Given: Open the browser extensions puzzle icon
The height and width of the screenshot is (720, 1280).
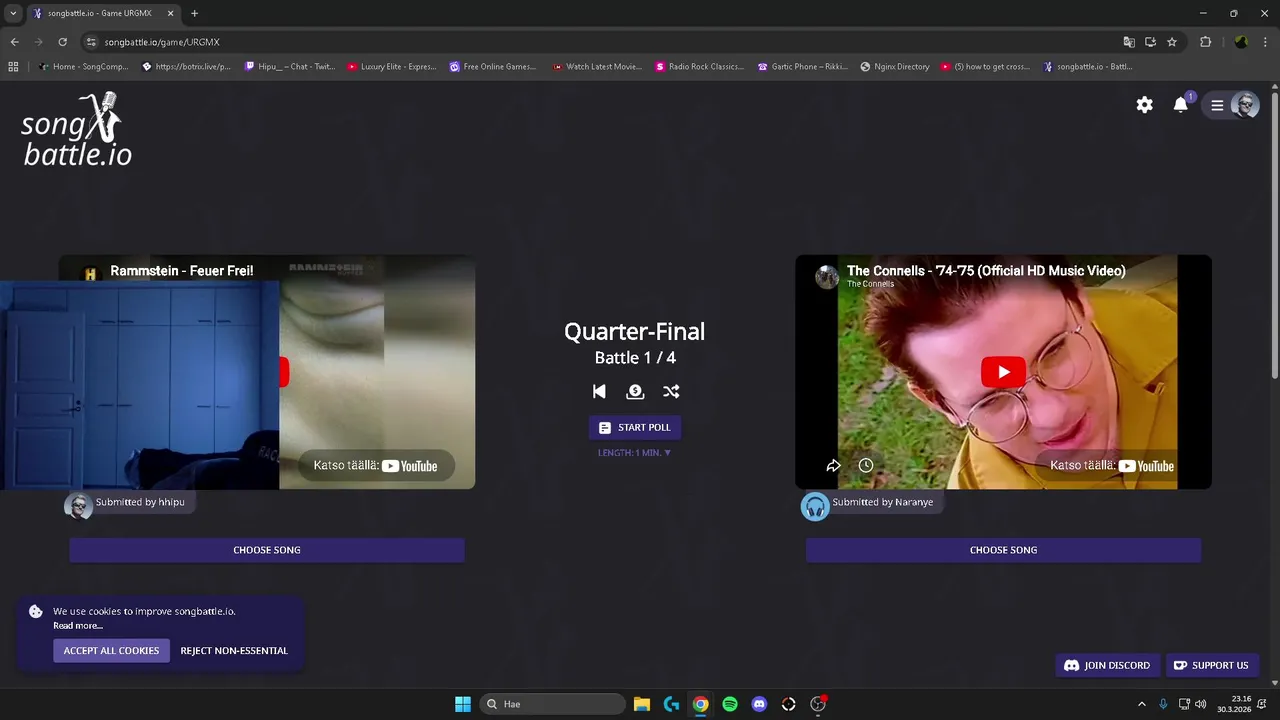Looking at the screenshot, I should [1205, 42].
